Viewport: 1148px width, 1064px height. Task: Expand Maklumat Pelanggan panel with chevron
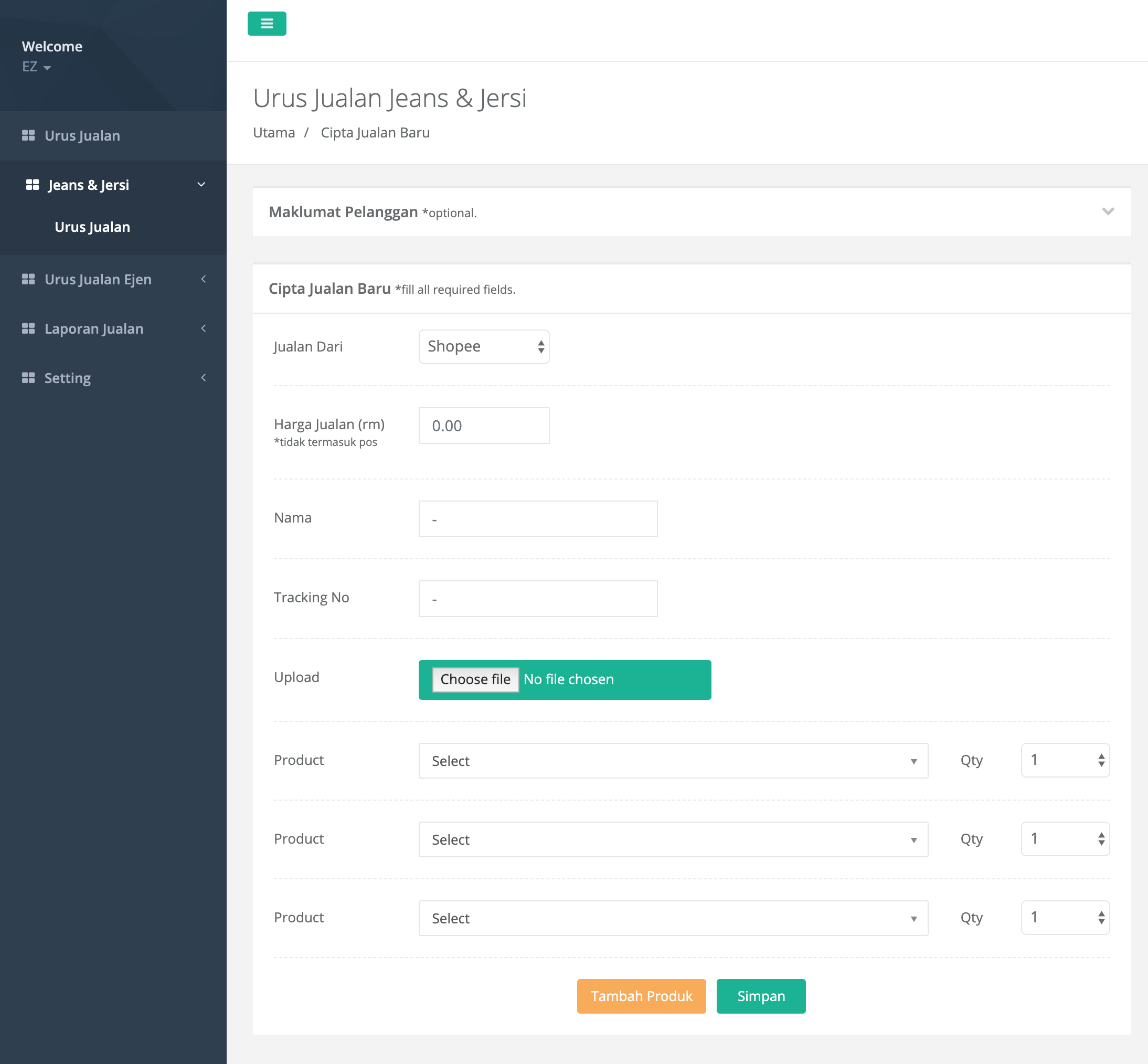pyautogui.click(x=1108, y=211)
